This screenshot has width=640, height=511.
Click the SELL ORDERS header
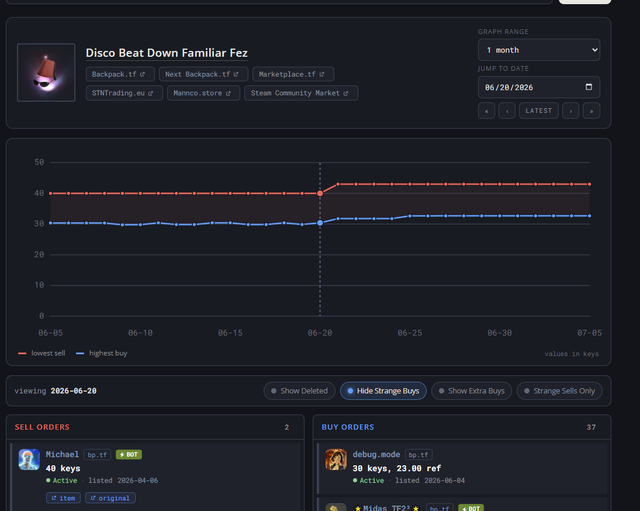(x=42, y=427)
